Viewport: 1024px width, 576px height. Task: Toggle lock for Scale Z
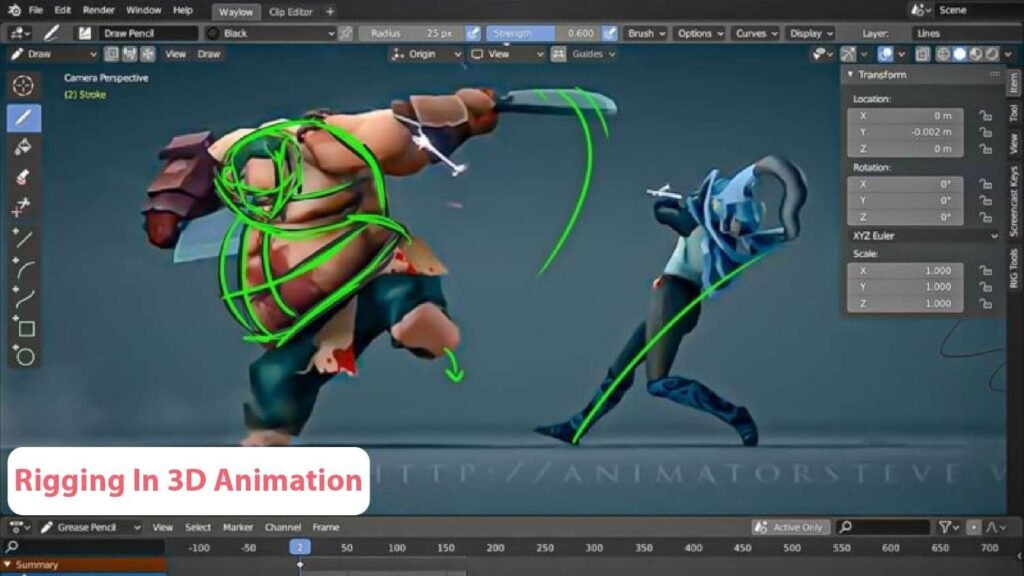coord(985,304)
